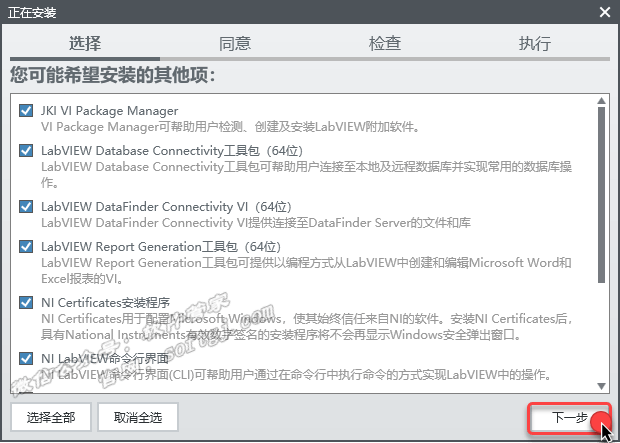The height and width of the screenshot is (443, 620).
Task: Switch to the 同意 step tab
Action: (235, 43)
